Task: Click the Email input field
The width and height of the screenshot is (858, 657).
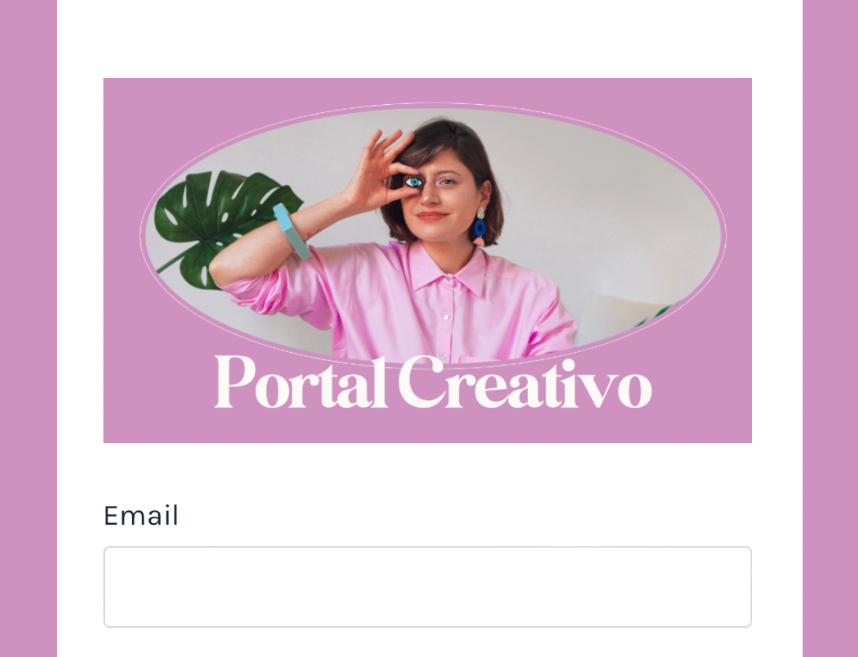Action: pyautogui.click(x=427, y=586)
